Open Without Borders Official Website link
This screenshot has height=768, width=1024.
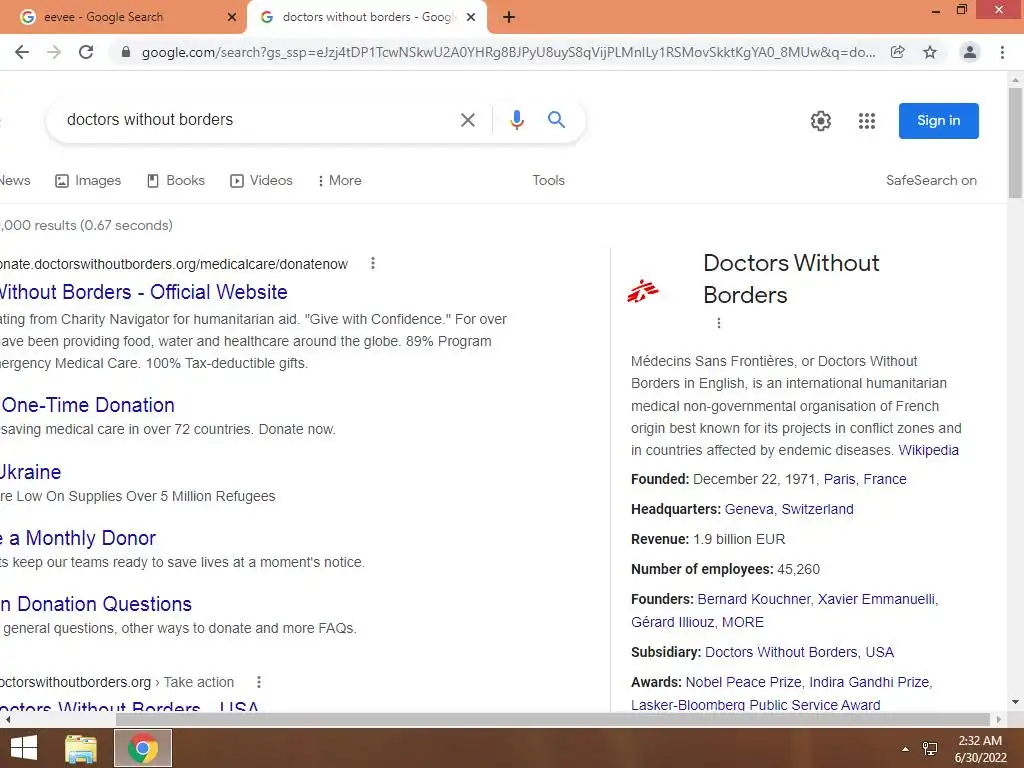coord(143,292)
